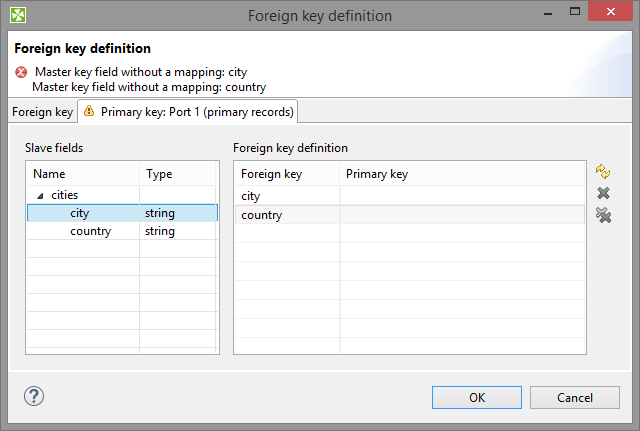Click the yellow auto-mapping arrows icon
Viewport: 640px width, 431px height.
(x=603, y=172)
